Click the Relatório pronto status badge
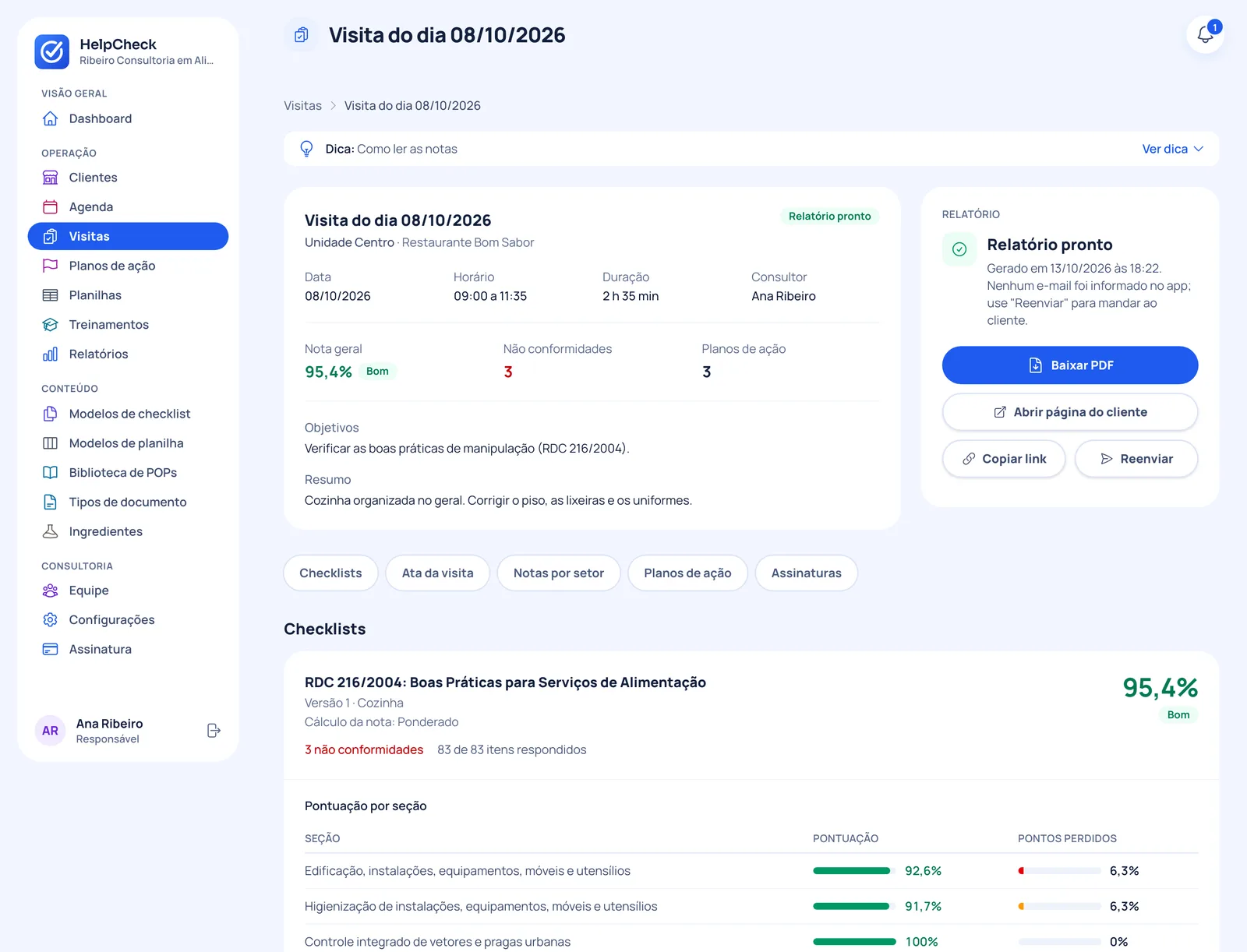 830,217
